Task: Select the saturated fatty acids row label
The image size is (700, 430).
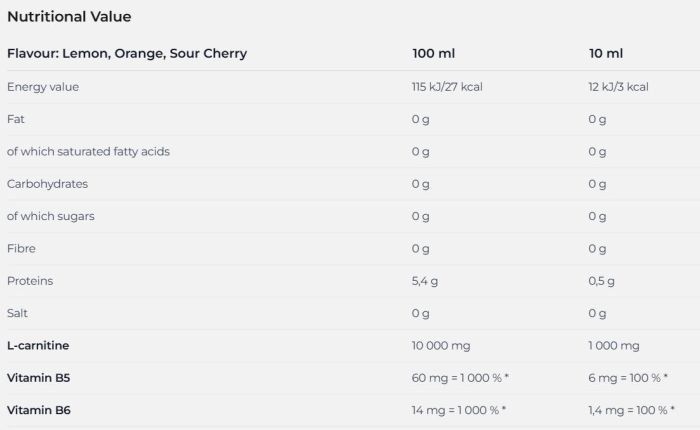Action: pos(88,152)
